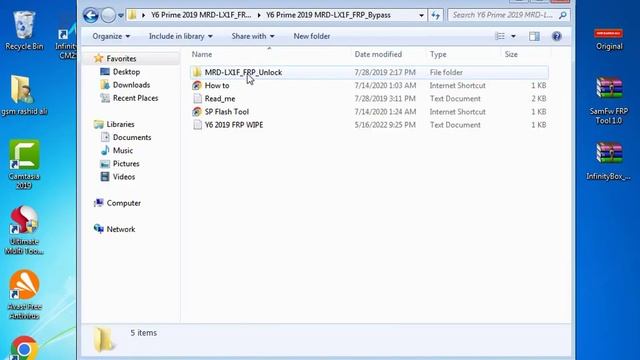
Task: Open Pictures library
Action: (126, 163)
